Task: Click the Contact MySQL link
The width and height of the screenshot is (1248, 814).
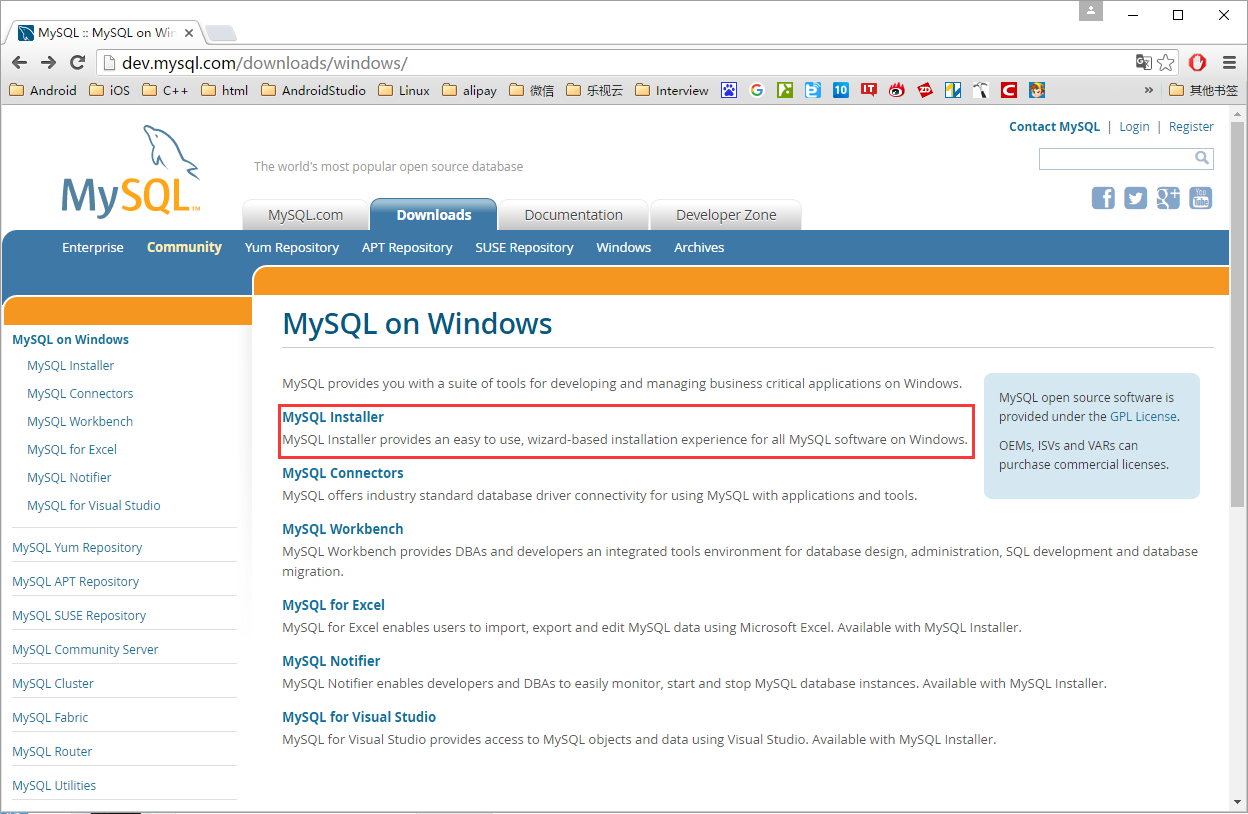Action: coord(1054,127)
